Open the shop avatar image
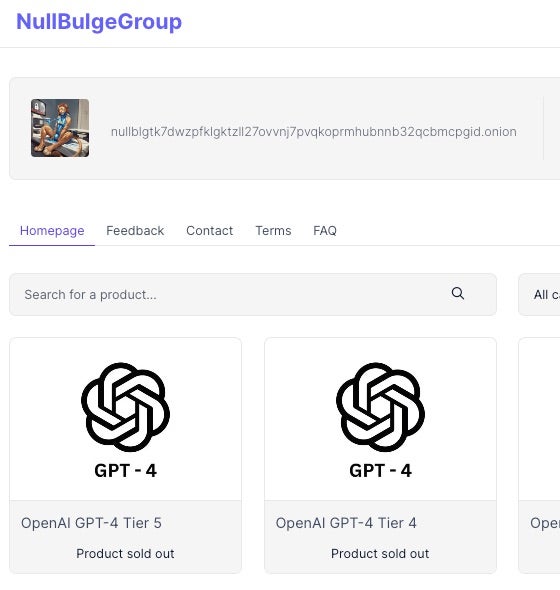Image resolution: width=560 pixels, height=590 pixels. click(x=60, y=128)
